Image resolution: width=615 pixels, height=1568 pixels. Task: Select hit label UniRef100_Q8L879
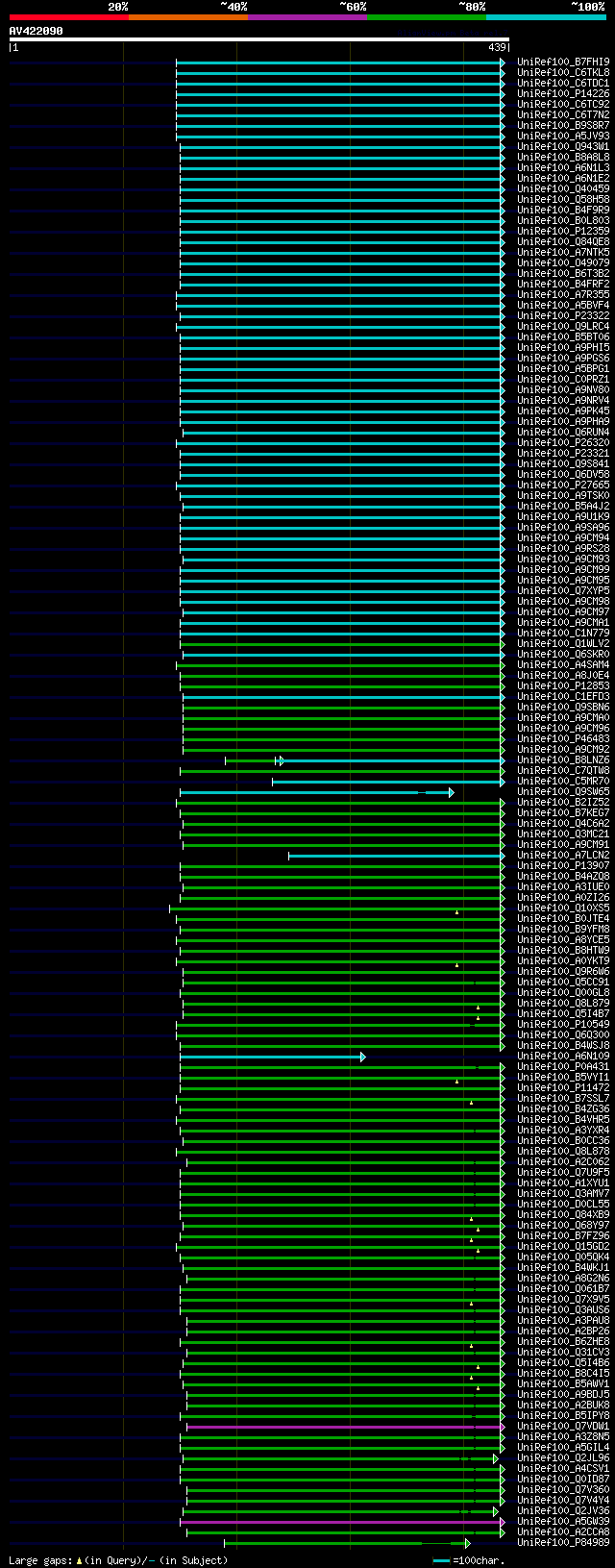click(x=563, y=1004)
